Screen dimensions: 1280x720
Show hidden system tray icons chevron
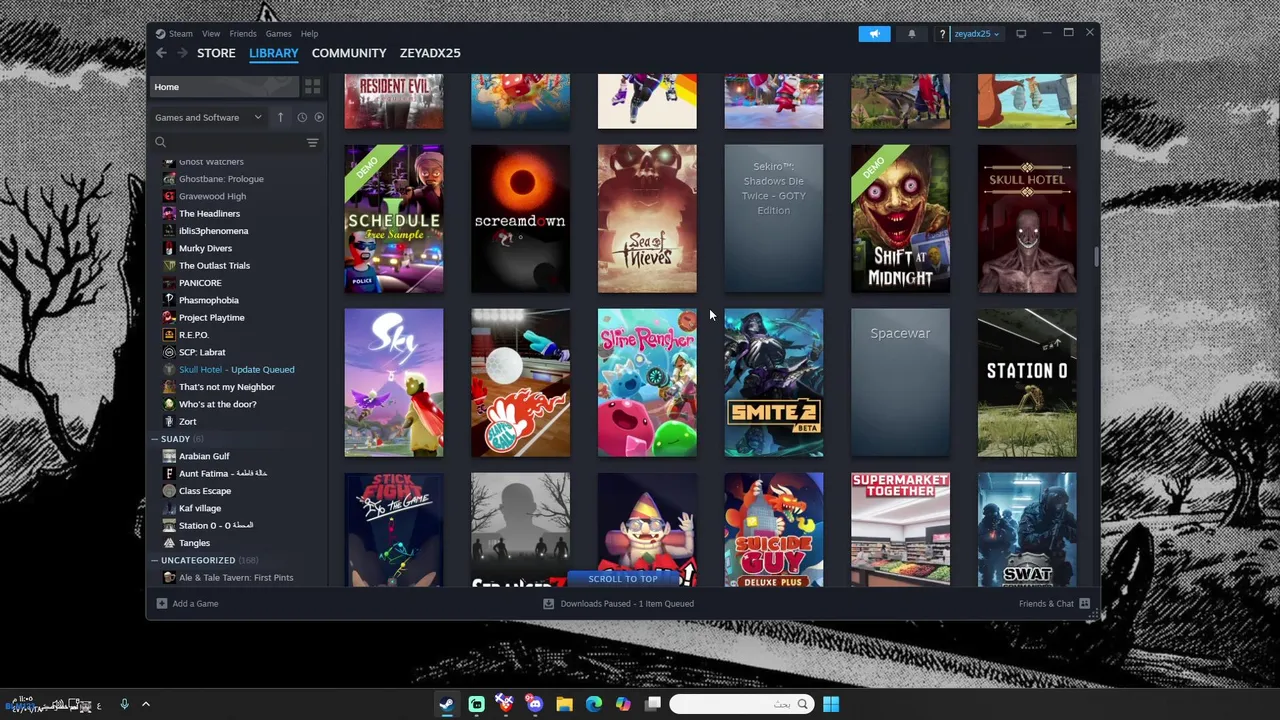(x=145, y=704)
